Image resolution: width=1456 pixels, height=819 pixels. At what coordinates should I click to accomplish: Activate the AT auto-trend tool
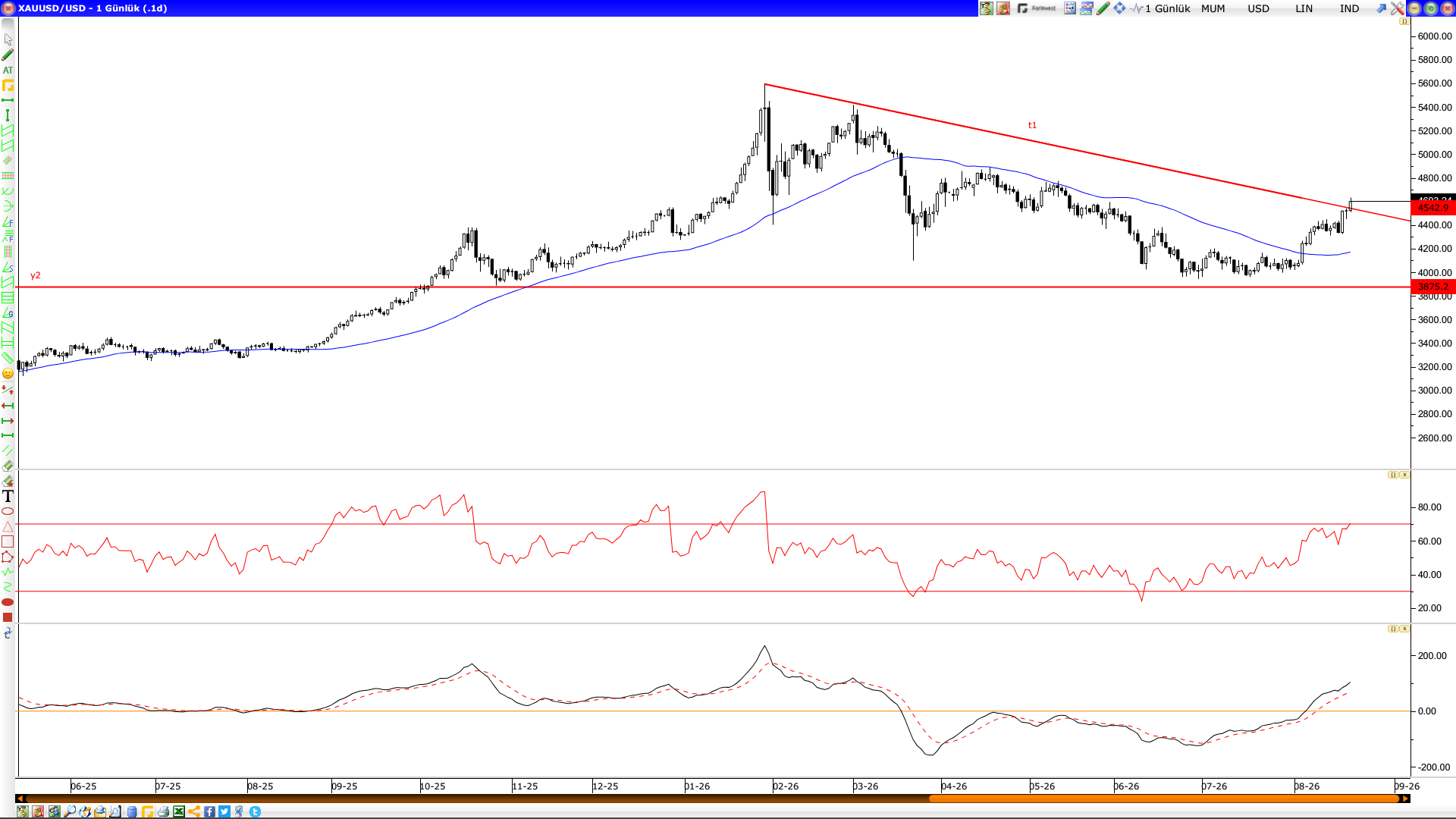point(8,70)
